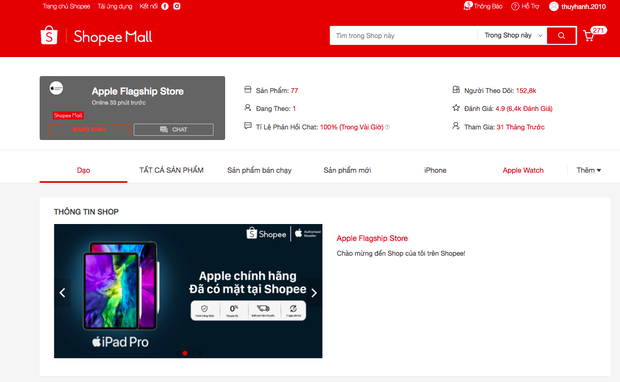620x382 pixels.
Task: Click the magnifier search button
Action: click(561, 36)
